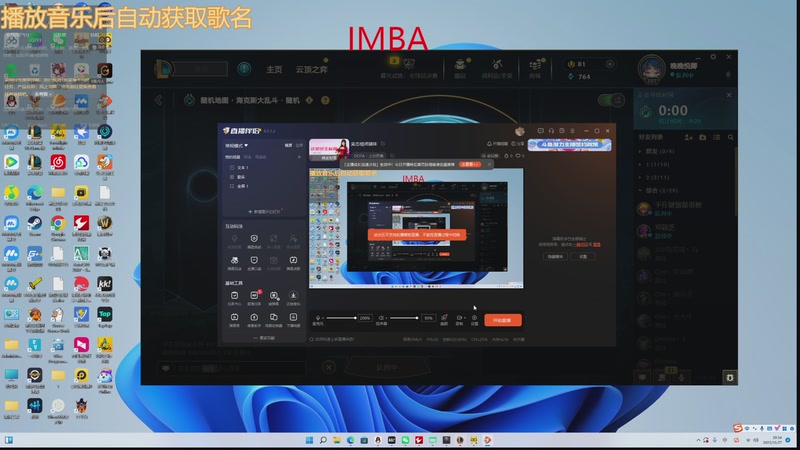Toggle the 文本 1 source checkbox
This screenshot has height=450, width=800.
tap(232, 167)
